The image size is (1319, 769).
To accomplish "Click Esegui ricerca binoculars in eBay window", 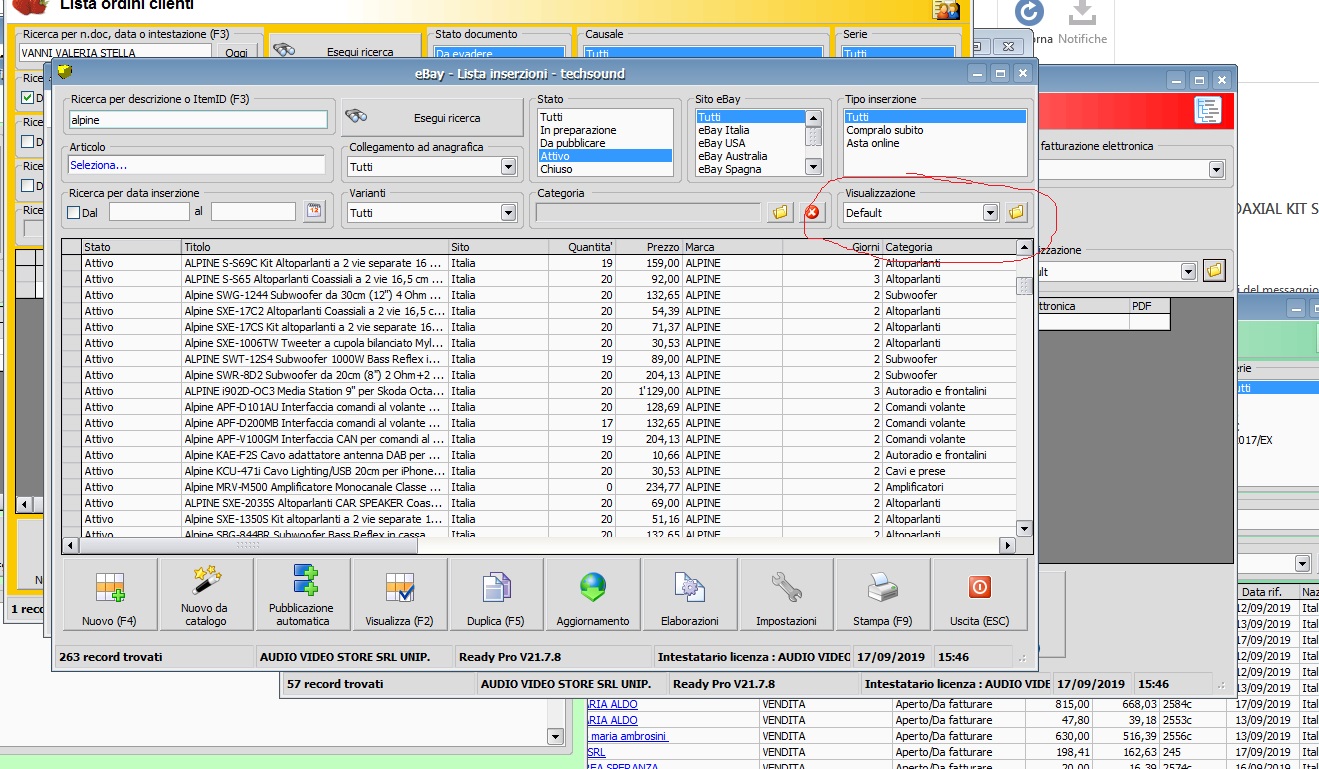I will 432,118.
